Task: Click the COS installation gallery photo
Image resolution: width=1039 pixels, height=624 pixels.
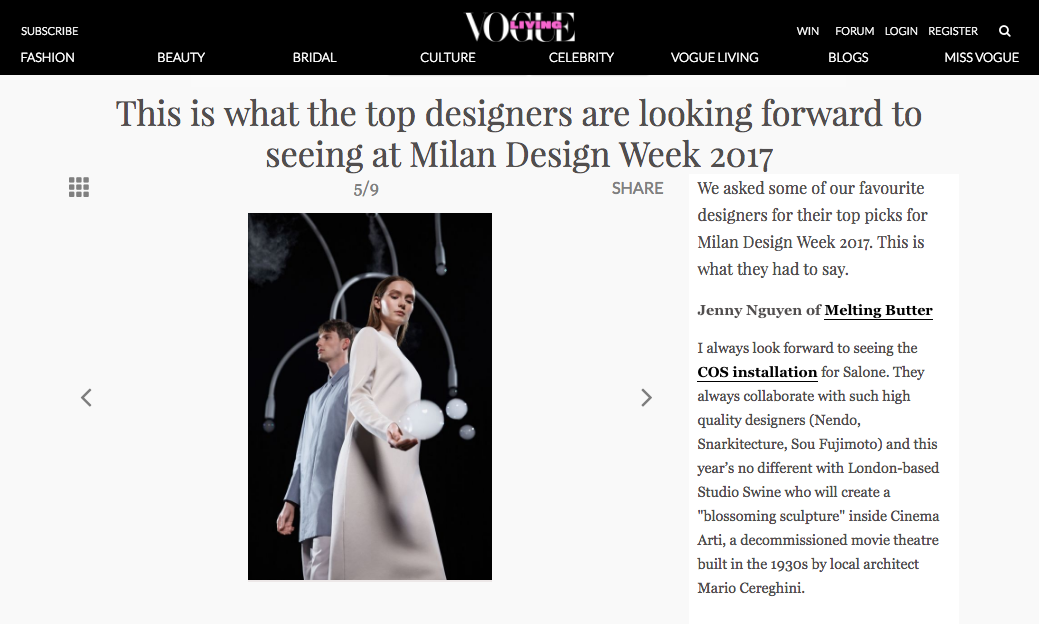Action: point(370,396)
